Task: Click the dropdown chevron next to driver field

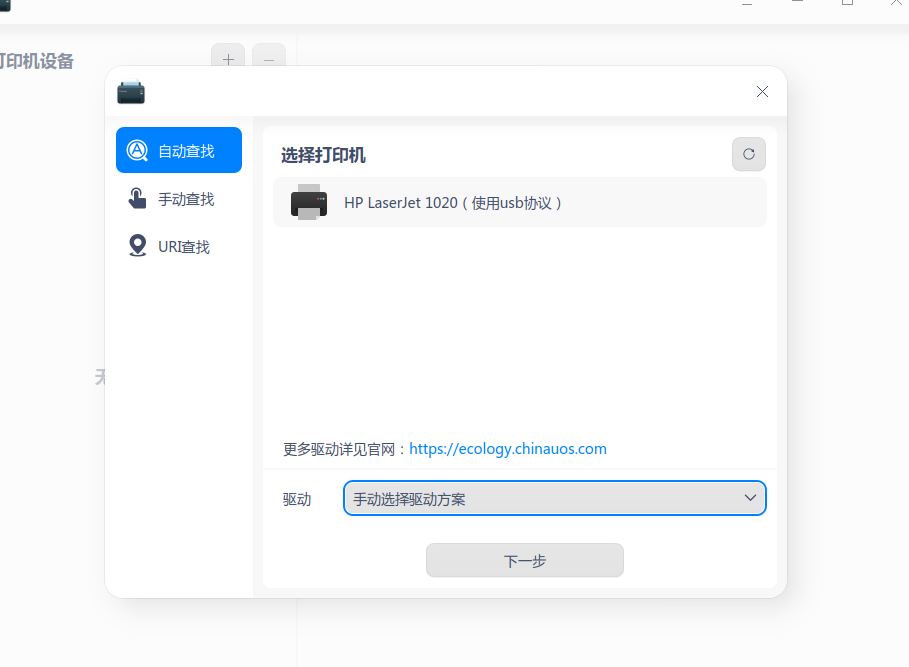Action: coord(749,498)
